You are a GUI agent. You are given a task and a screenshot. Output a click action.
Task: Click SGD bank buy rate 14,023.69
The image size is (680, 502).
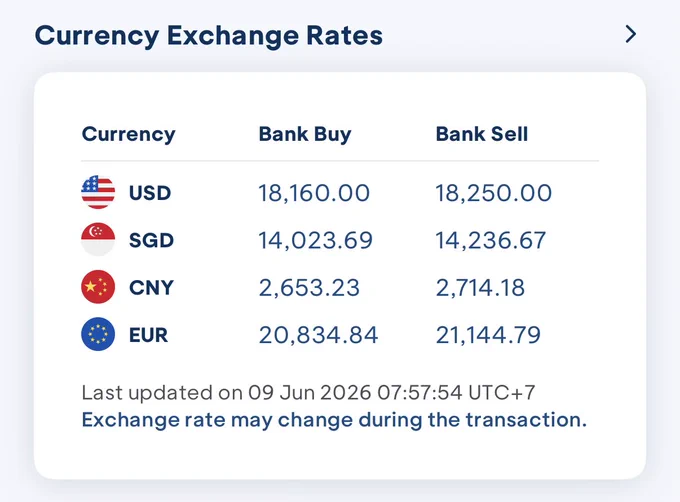[x=316, y=240]
